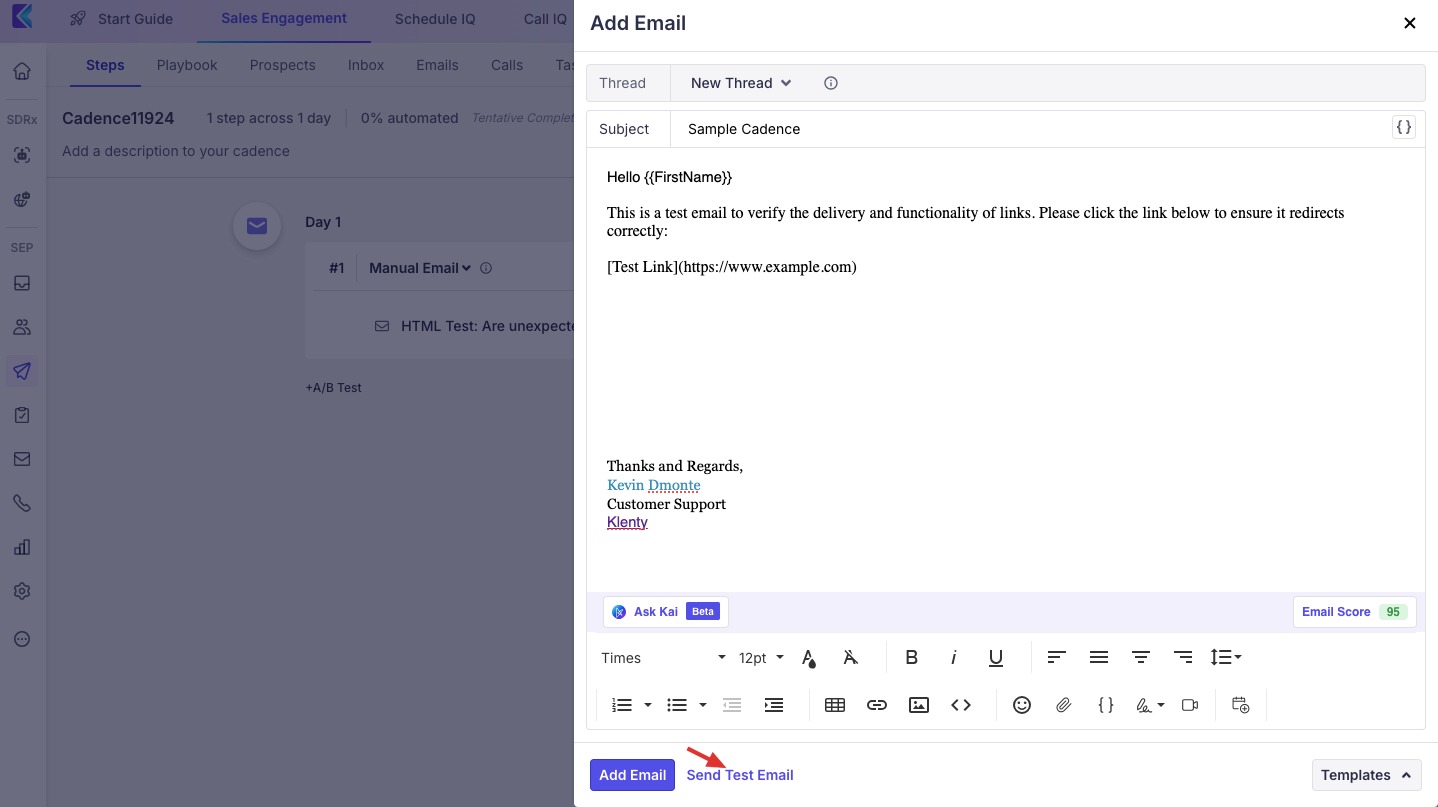Underline the selected email text

tap(996, 658)
